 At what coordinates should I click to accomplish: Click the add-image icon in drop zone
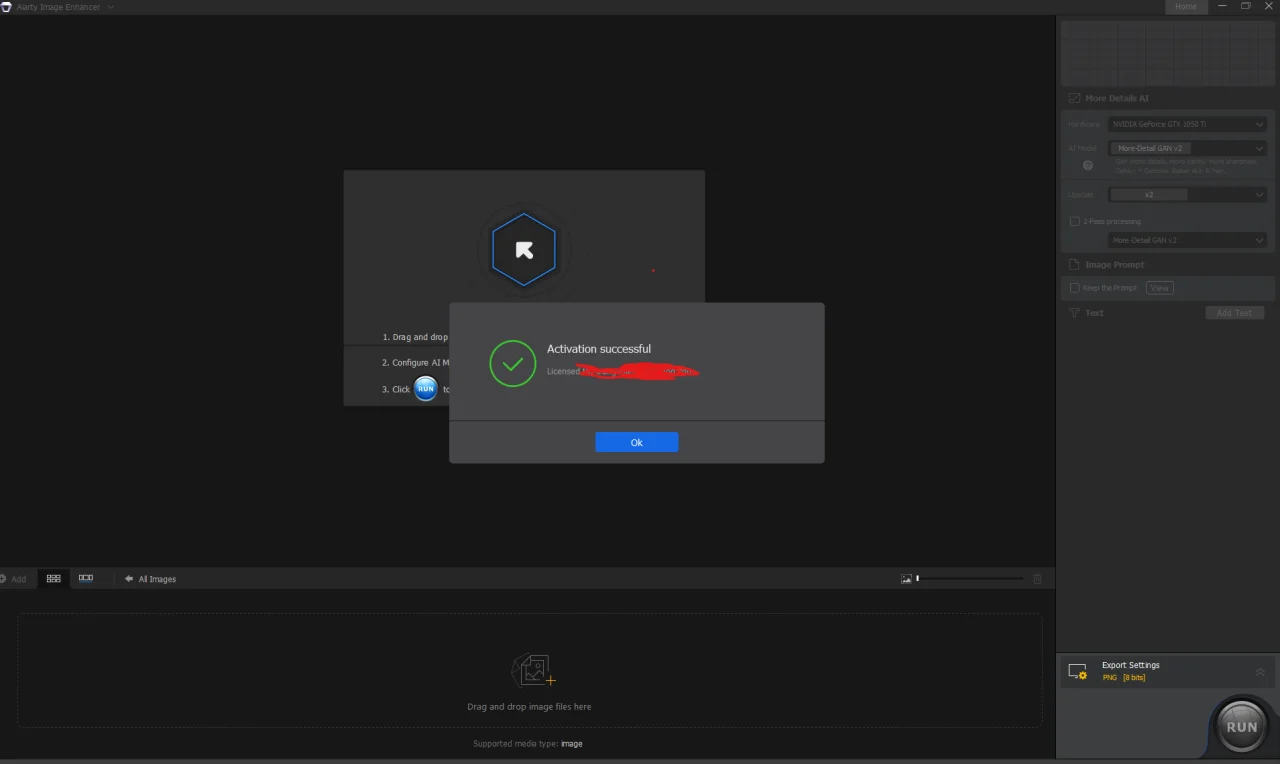532,670
